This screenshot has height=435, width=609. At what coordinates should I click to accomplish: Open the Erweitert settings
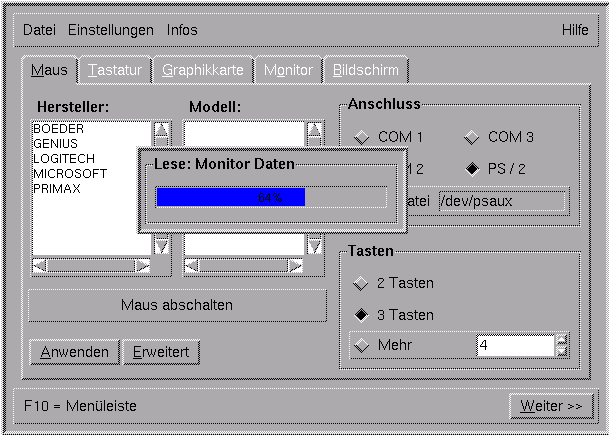coord(161,352)
